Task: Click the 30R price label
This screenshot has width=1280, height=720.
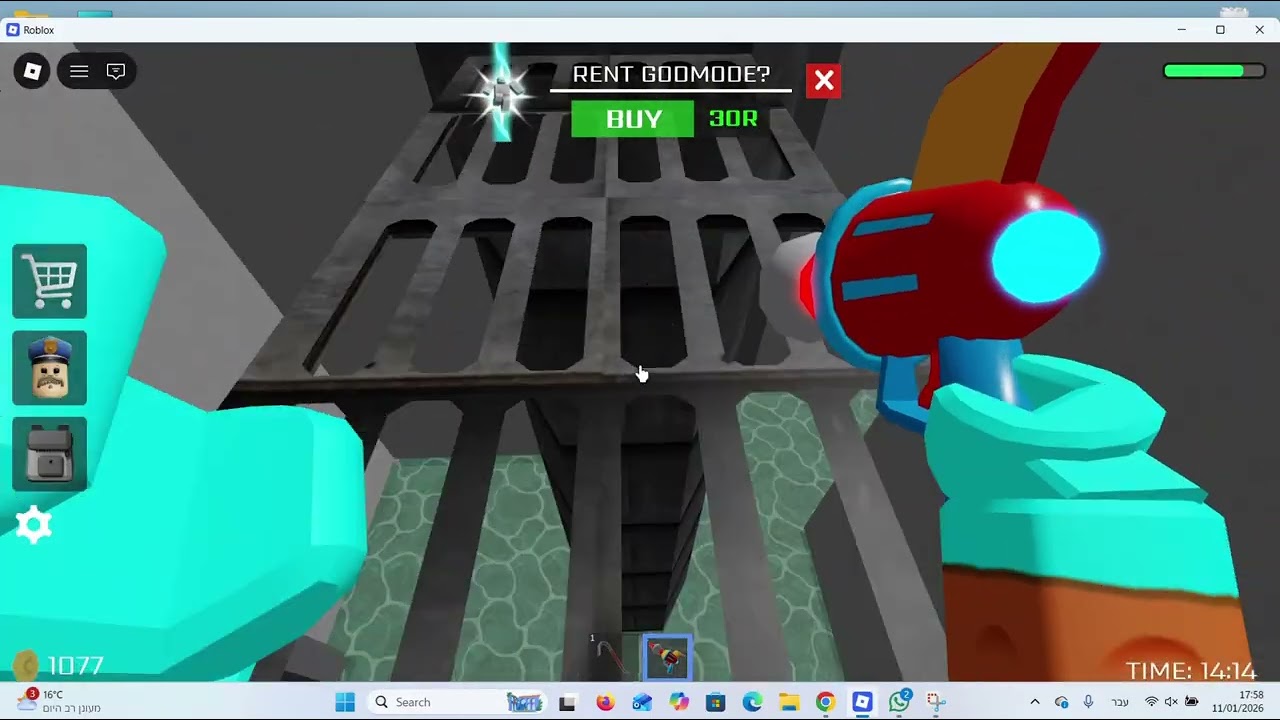Action: [x=733, y=119]
